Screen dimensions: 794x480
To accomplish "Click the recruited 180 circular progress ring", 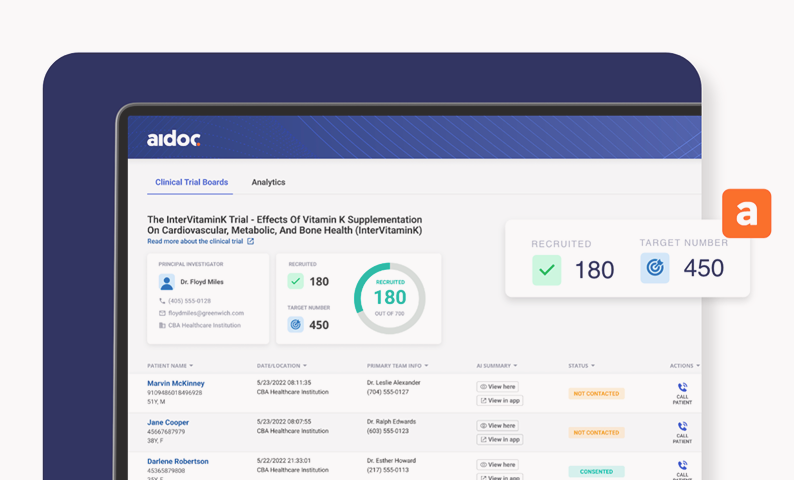I will [389, 298].
